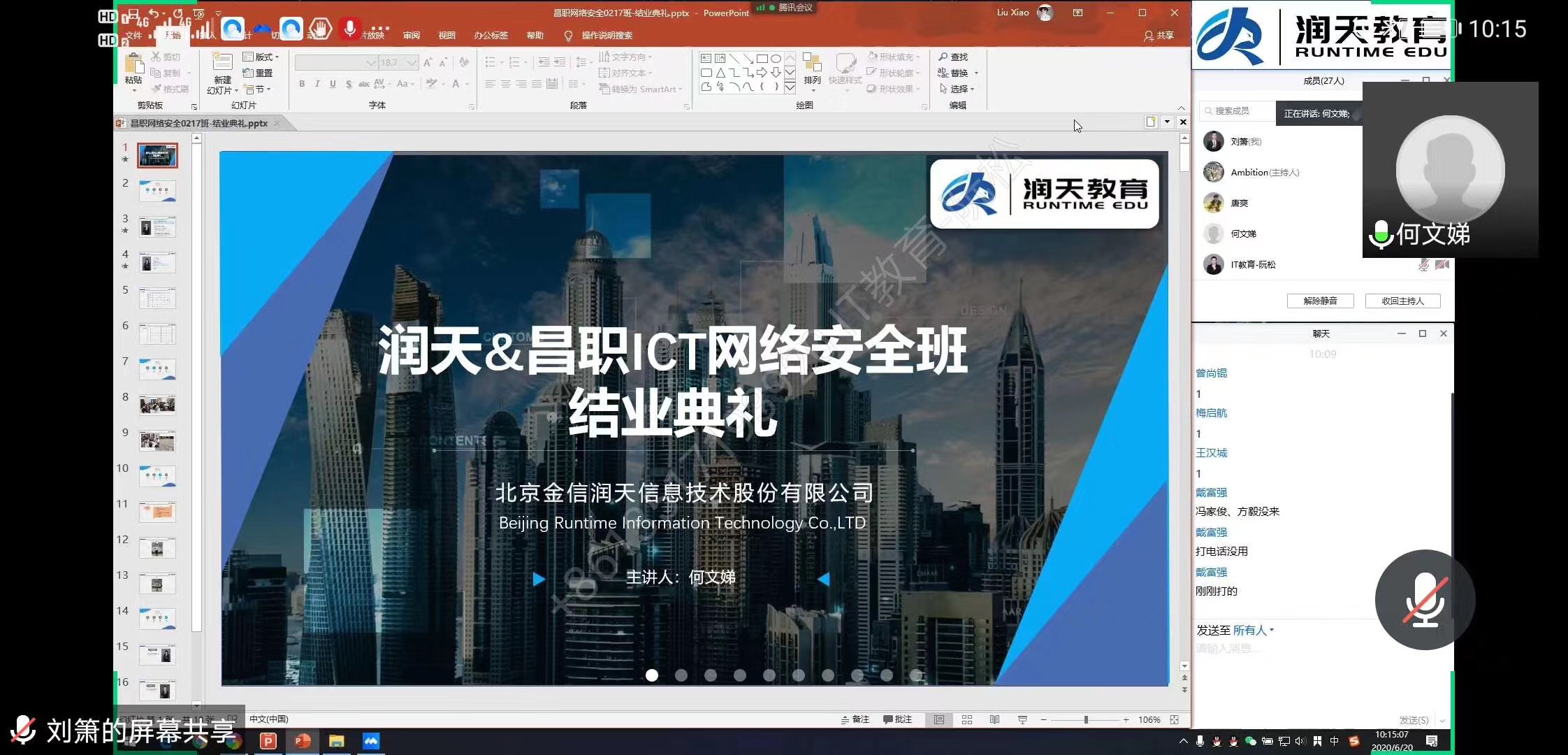Click fit slide to window icon

point(1175,719)
